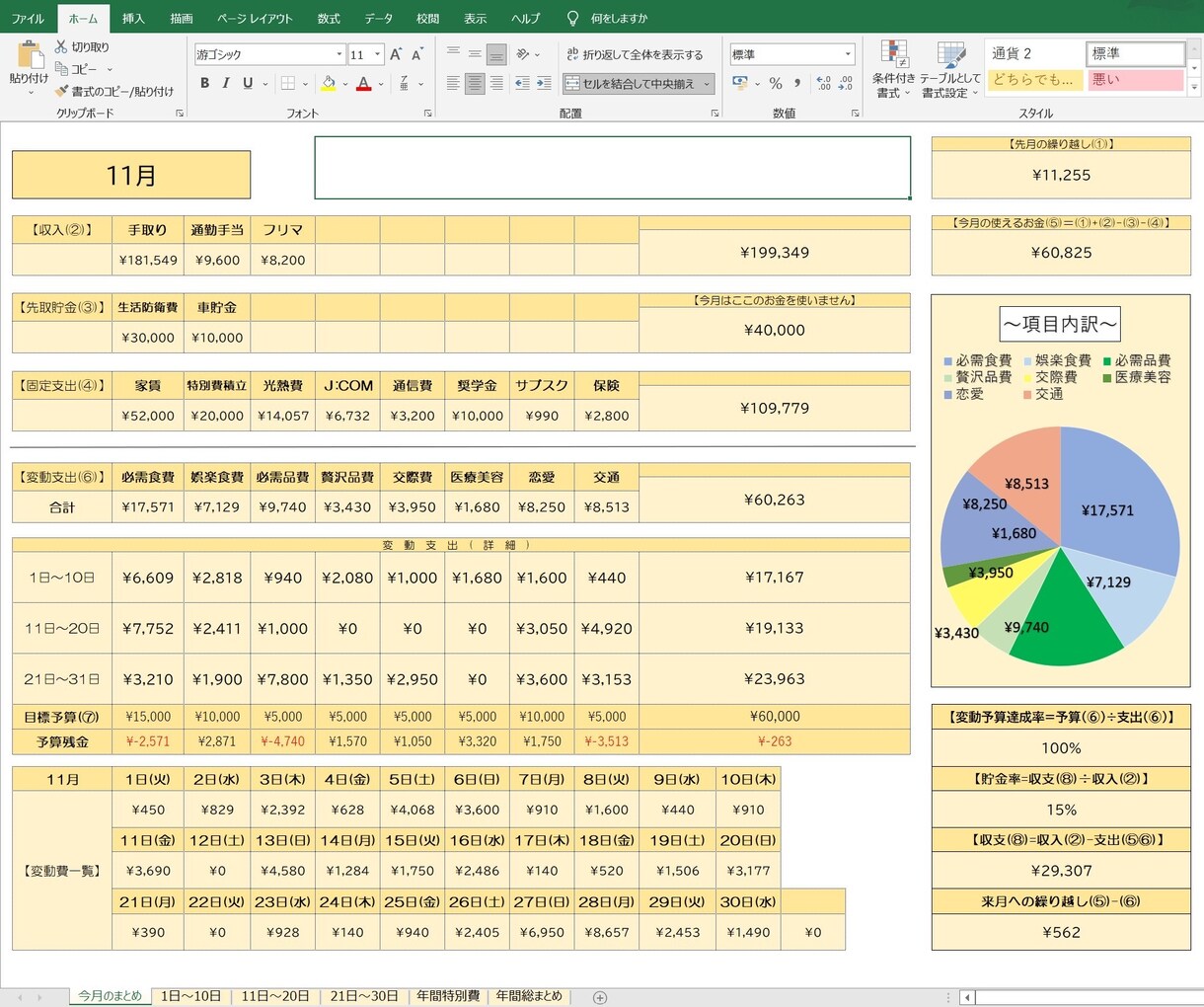The width and height of the screenshot is (1204, 1007).
Task: Toggle Underline formatting
Action: (248, 84)
